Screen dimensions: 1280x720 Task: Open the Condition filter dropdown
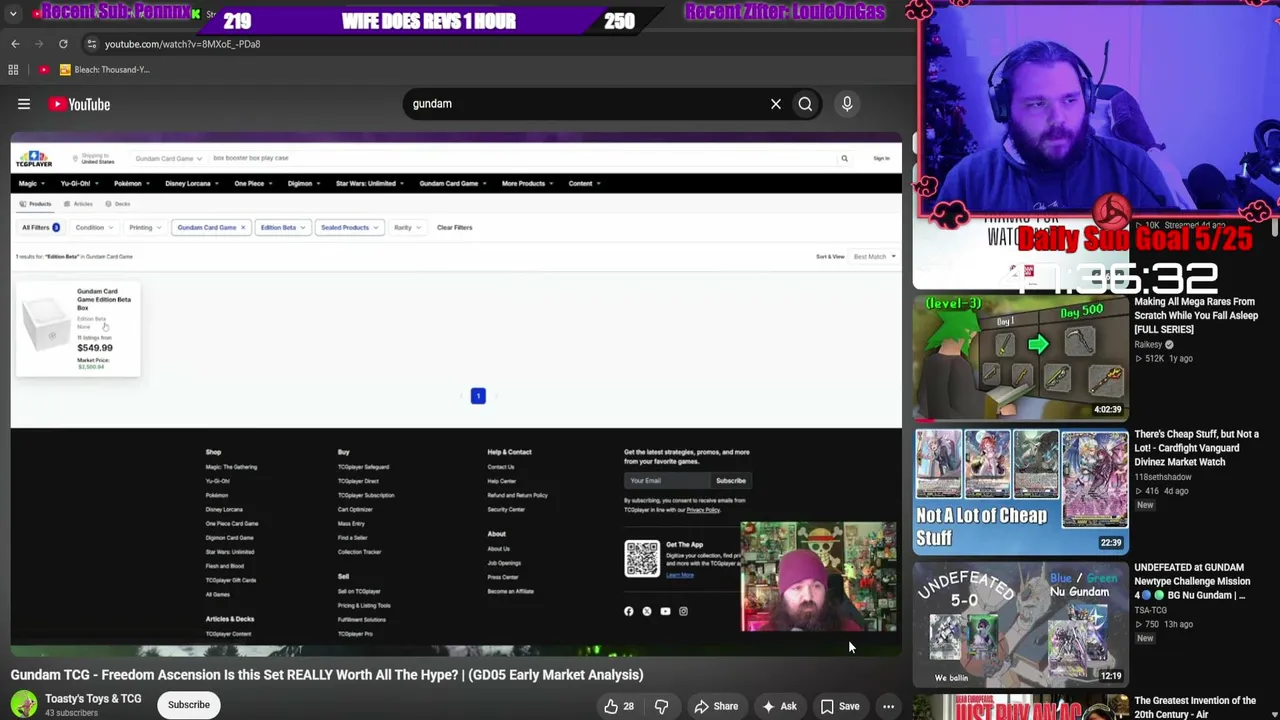coord(93,228)
